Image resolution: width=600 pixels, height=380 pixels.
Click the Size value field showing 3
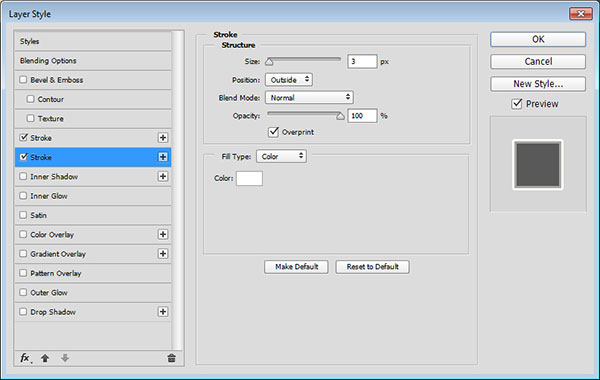(362, 61)
